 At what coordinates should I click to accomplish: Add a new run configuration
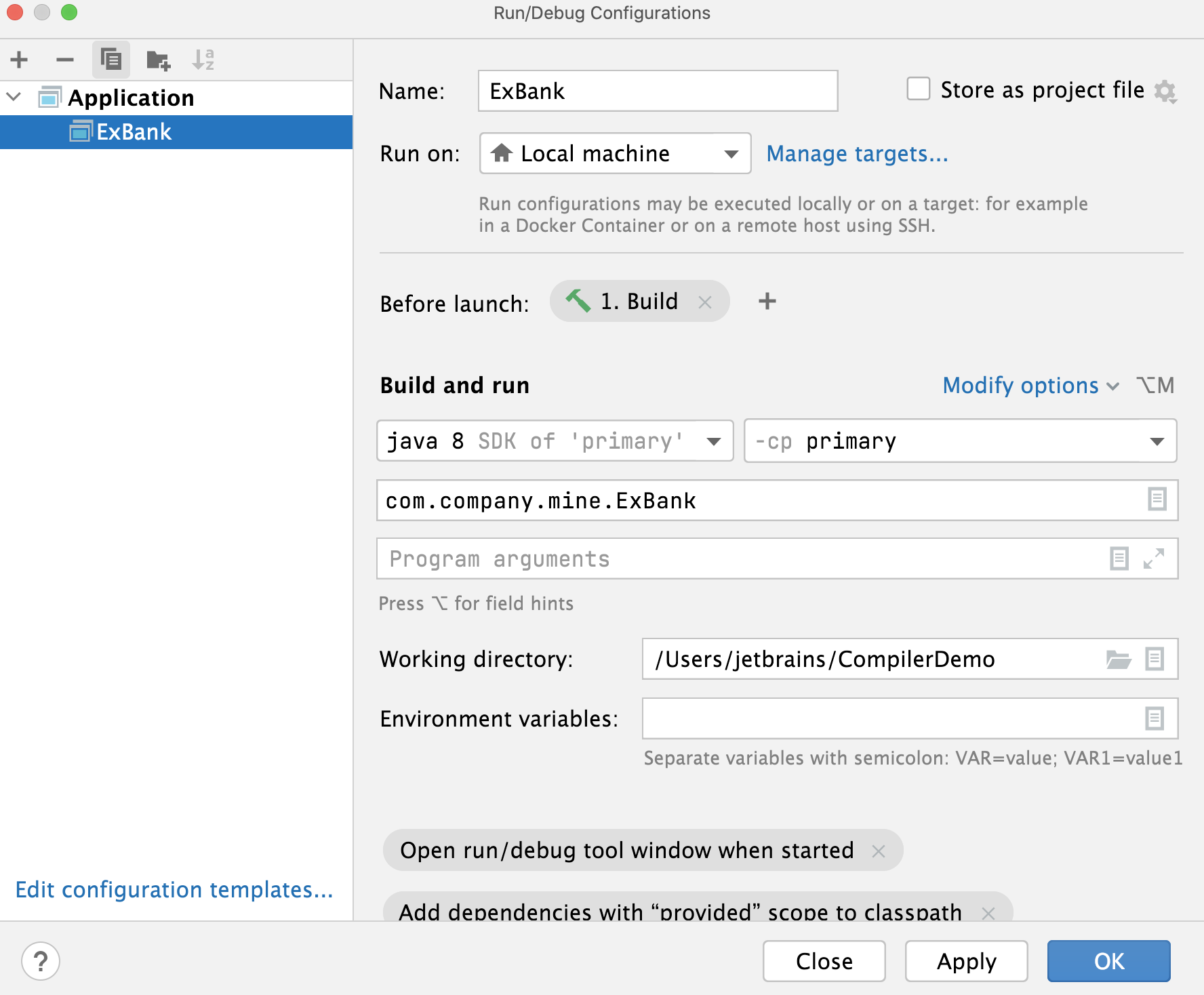pos(19,60)
